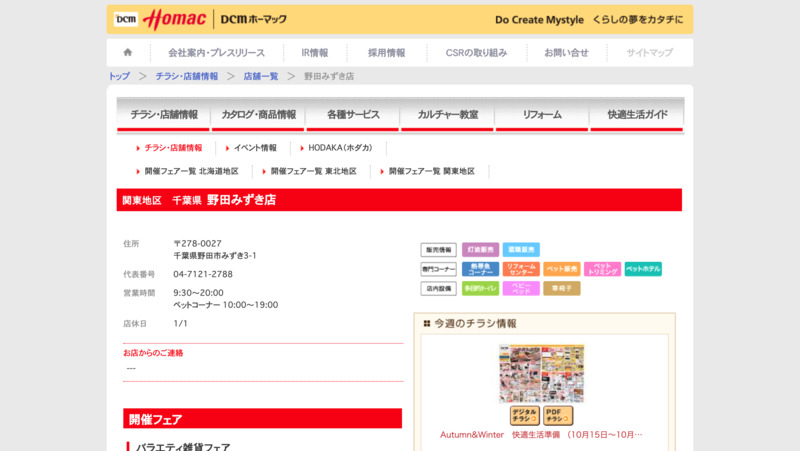Click the ペットトリミング pink badge
800x451 pixels.
point(603,269)
